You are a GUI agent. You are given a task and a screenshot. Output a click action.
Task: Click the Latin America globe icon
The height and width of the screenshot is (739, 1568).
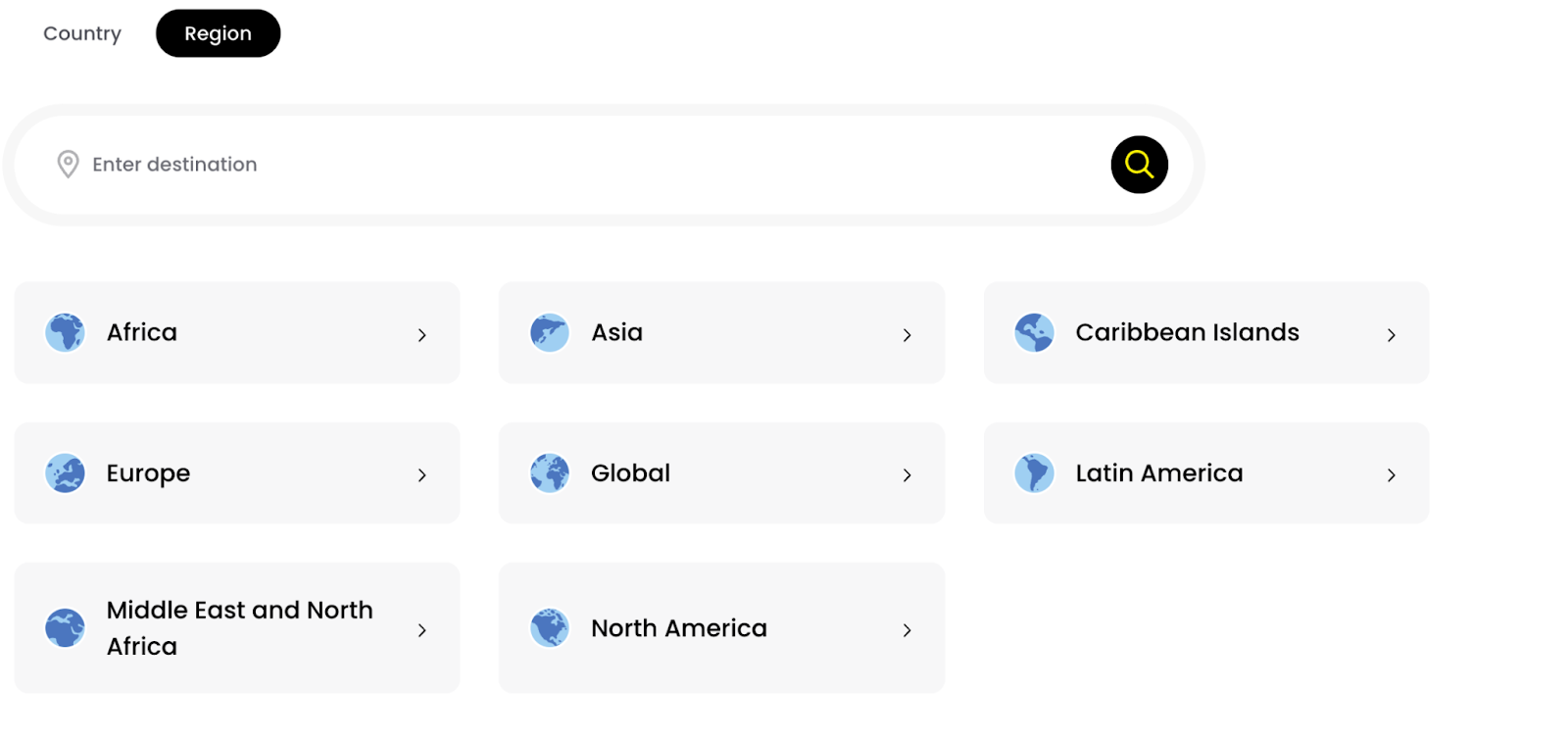point(1034,473)
